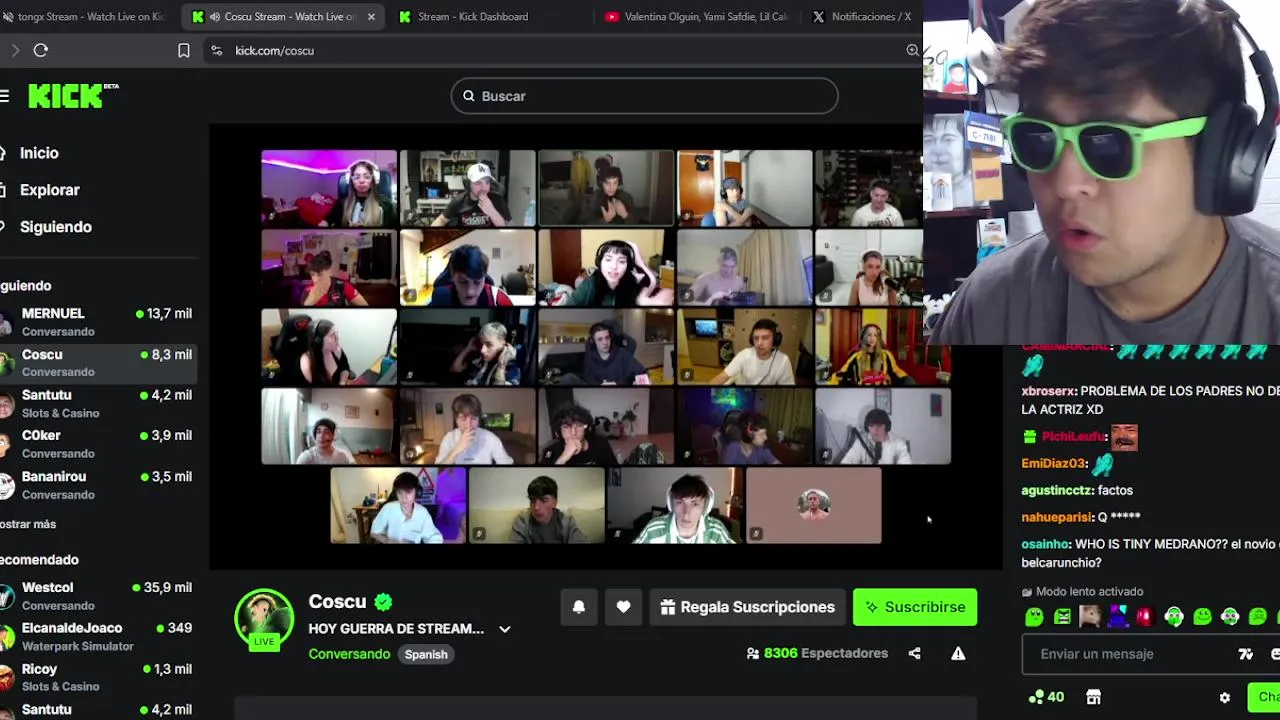The image size is (1280, 720).
Task: Open the channel shop icon
Action: pos(1093,697)
